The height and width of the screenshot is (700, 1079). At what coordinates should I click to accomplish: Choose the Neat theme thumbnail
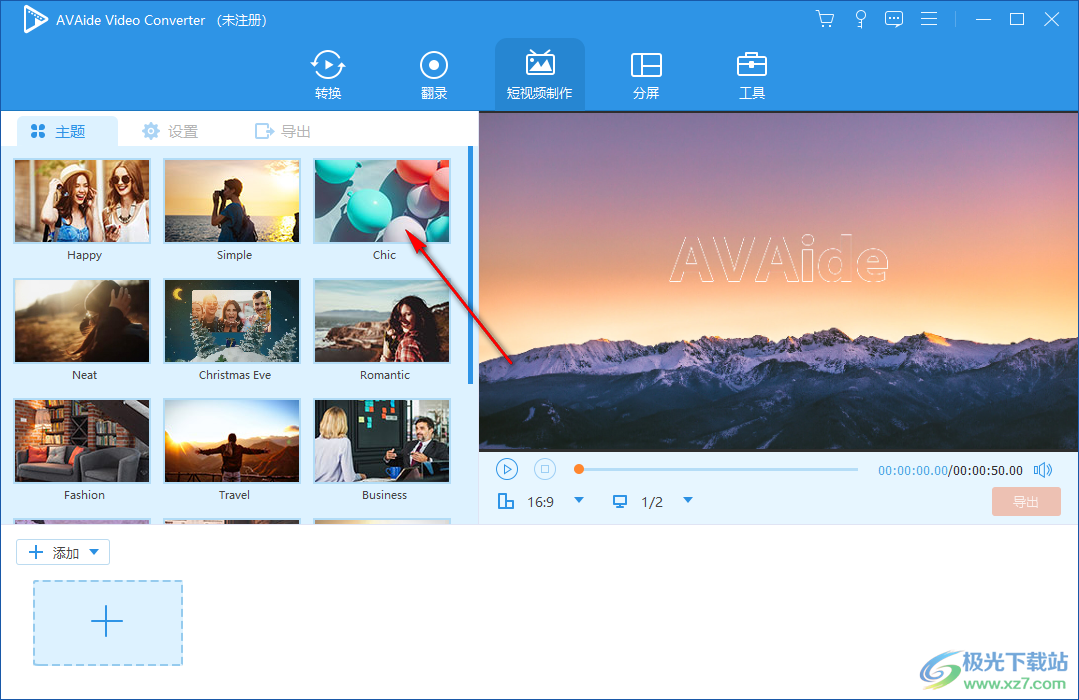(x=82, y=321)
